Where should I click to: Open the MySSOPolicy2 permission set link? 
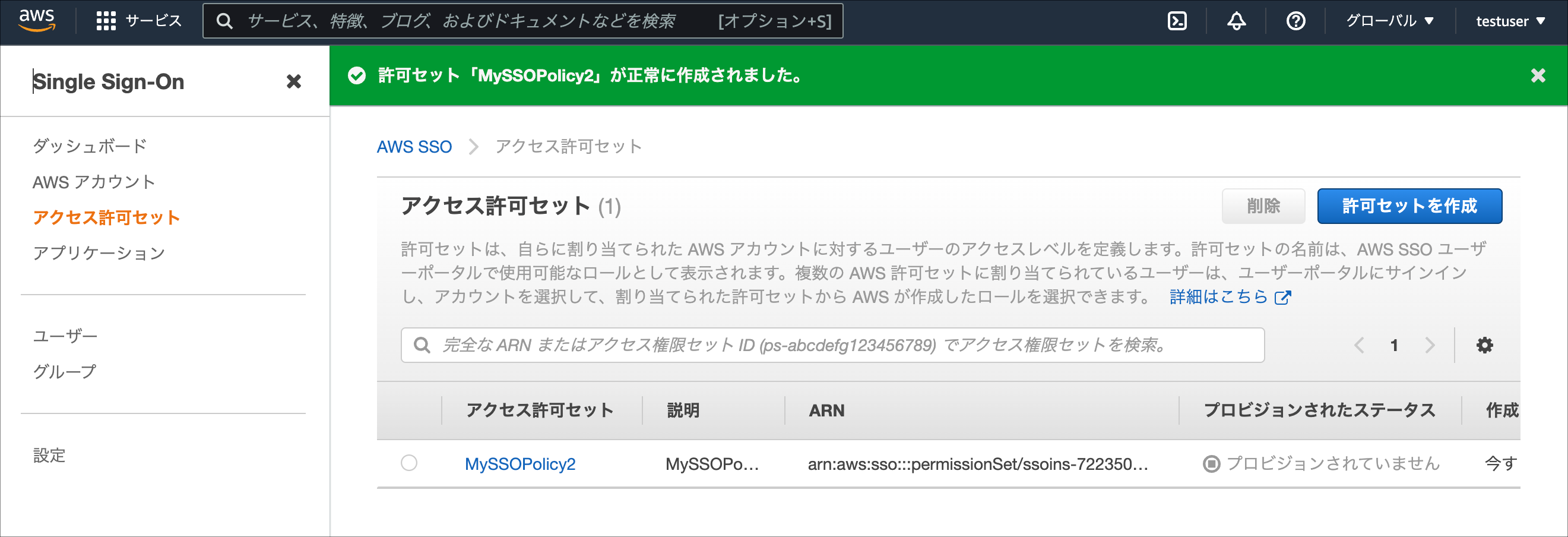click(x=520, y=464)
